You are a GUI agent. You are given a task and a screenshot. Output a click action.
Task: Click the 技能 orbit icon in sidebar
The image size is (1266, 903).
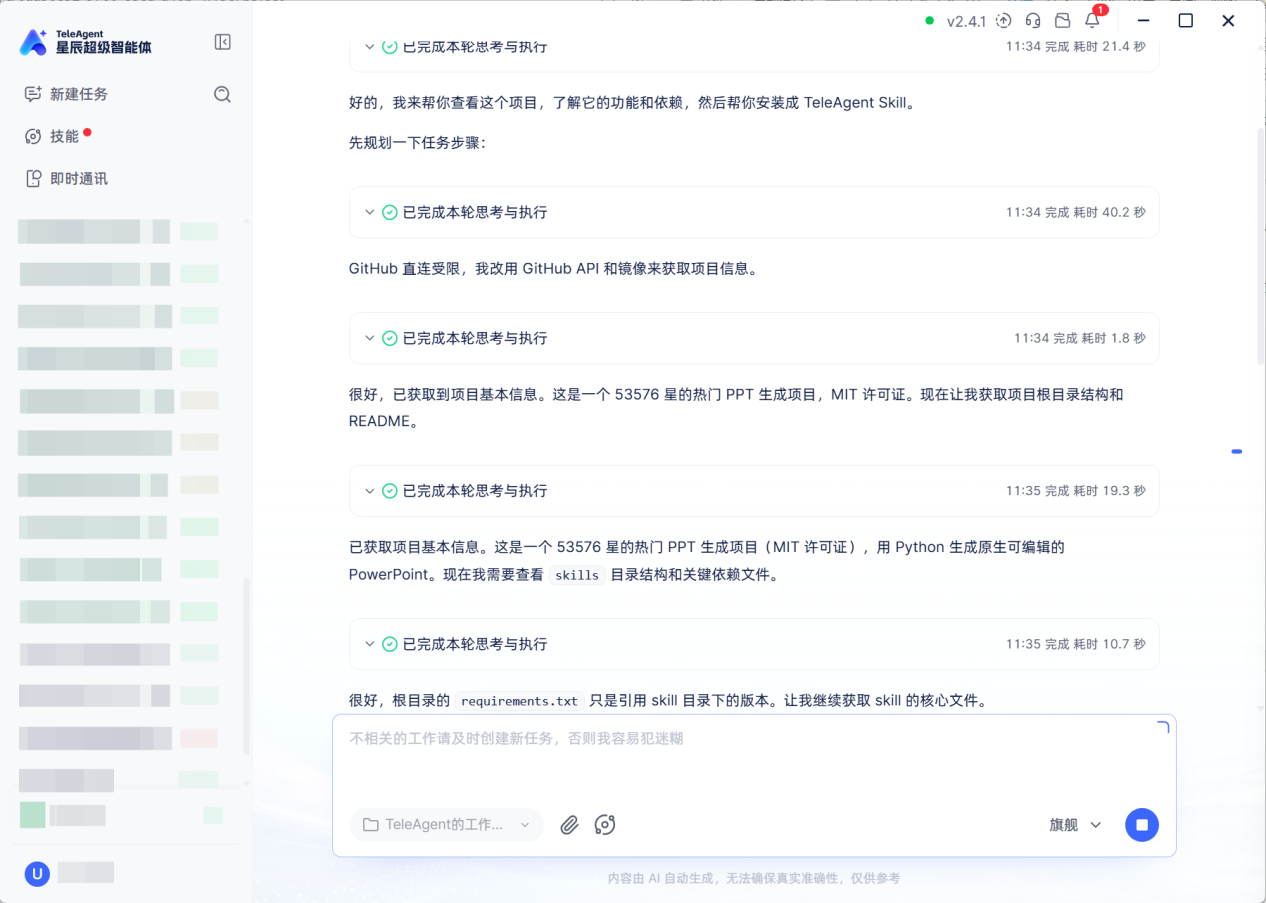[33, 137]
